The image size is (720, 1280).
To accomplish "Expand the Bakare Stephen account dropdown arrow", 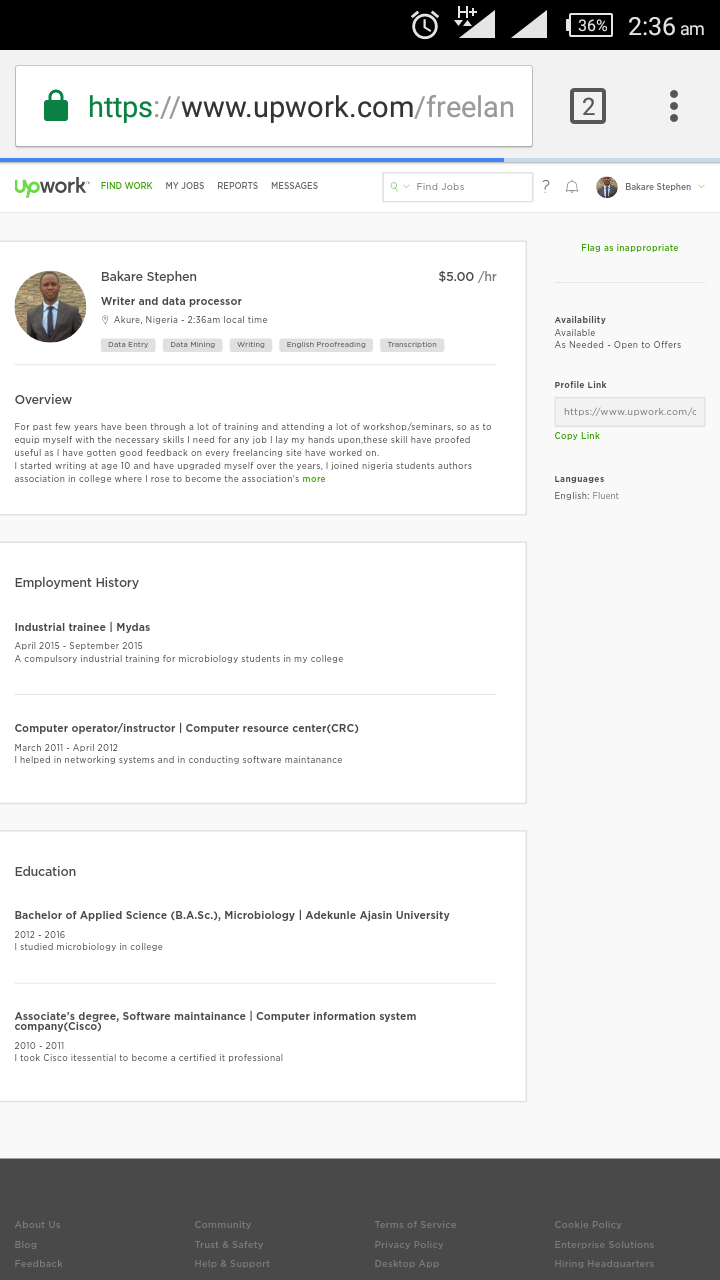I will pyautogui.click(x=701, y=187).
